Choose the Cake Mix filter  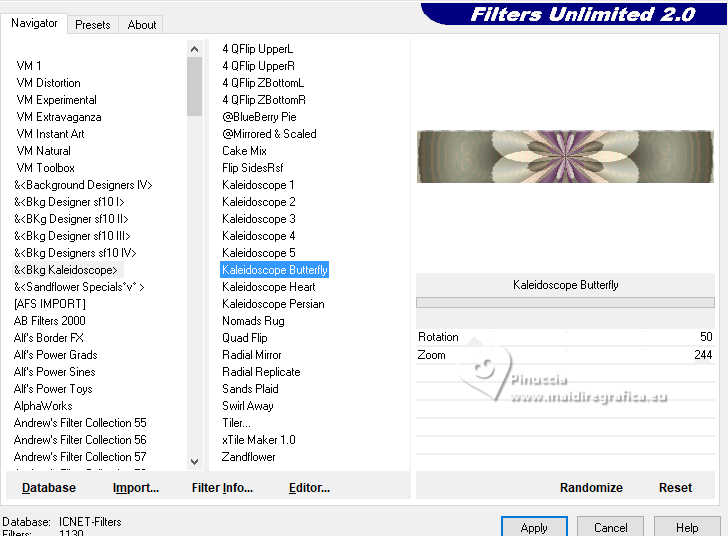[x=244, y=151]
